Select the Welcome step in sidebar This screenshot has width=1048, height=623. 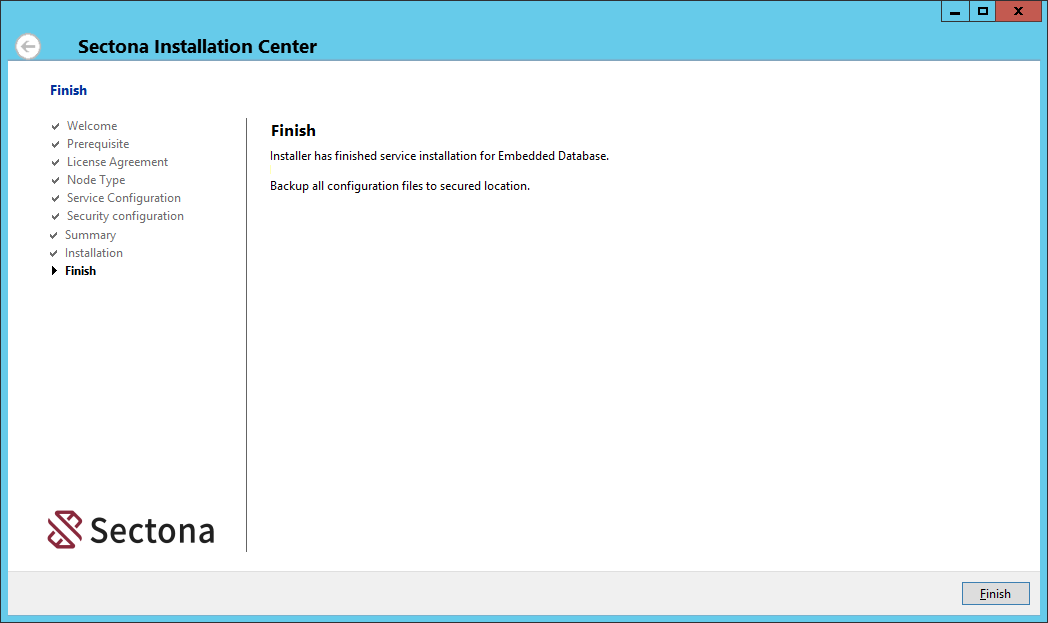pyautogui.click(x=92, y=126)
